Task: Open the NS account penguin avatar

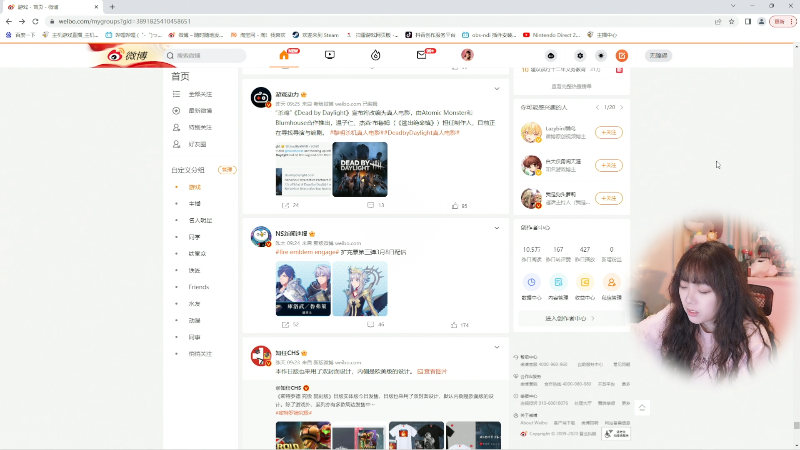Action: coord(261,236)
